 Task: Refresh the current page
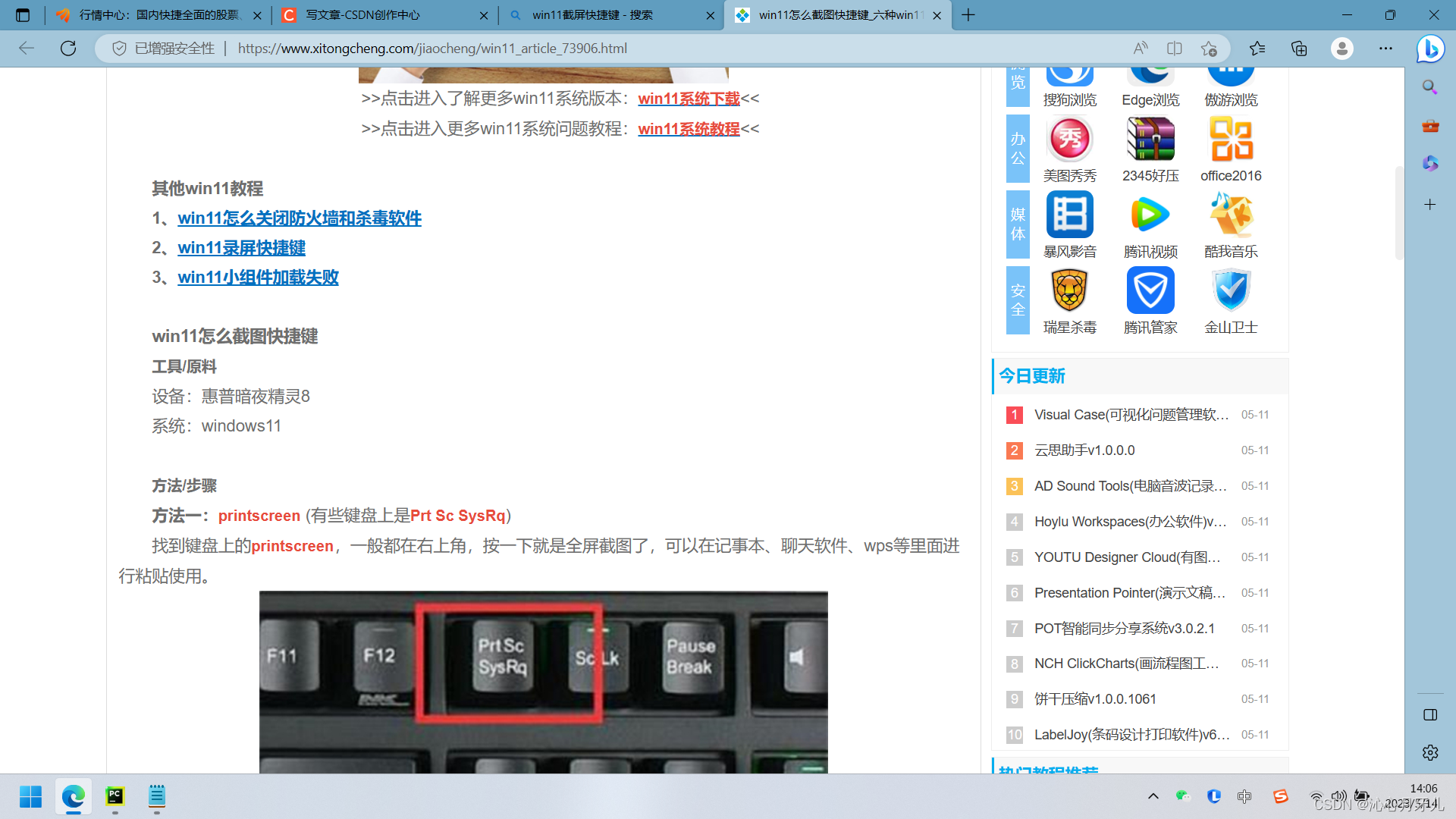point(68,49)
